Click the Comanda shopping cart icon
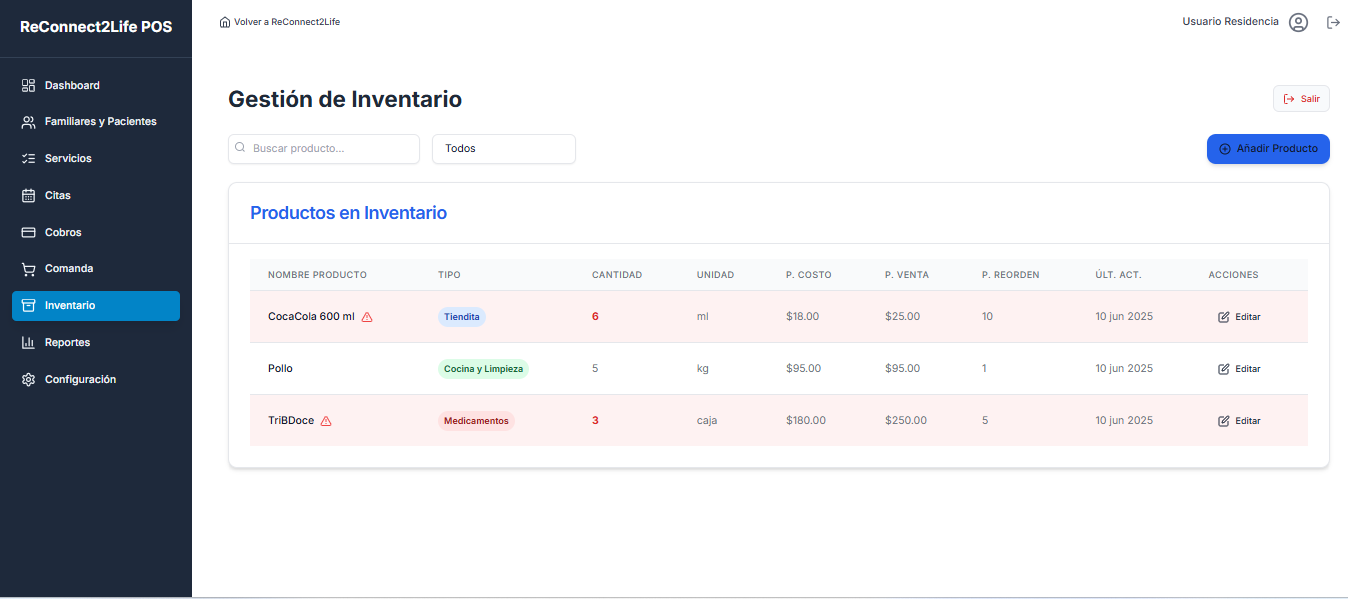Screen dimensions: 1348x599 28,269
